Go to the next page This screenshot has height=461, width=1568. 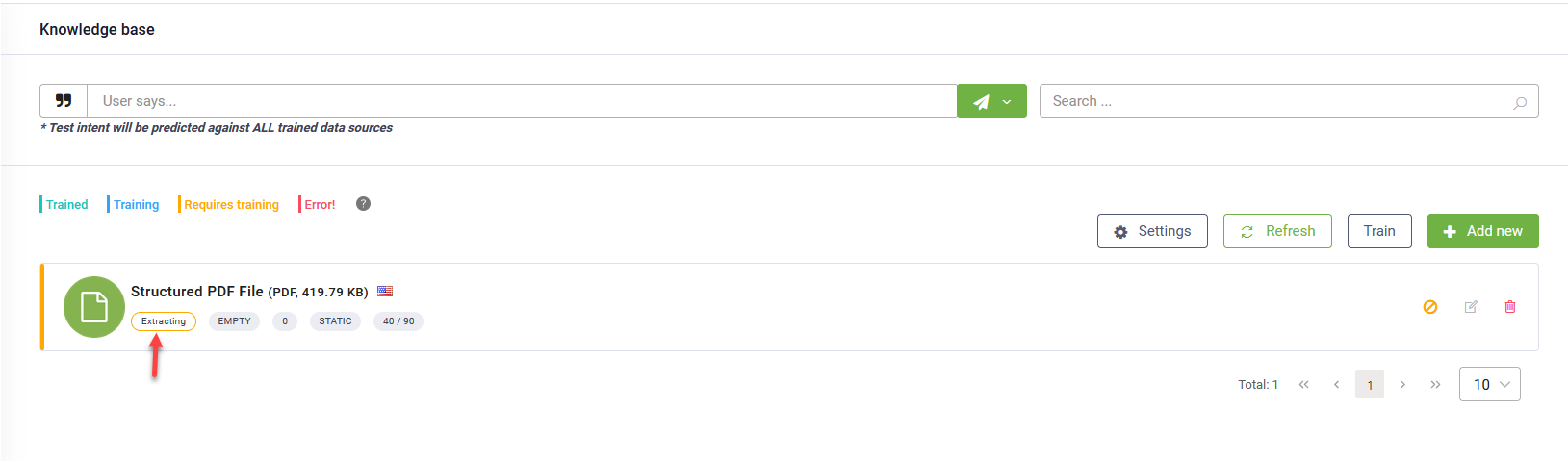[1402, 384]
